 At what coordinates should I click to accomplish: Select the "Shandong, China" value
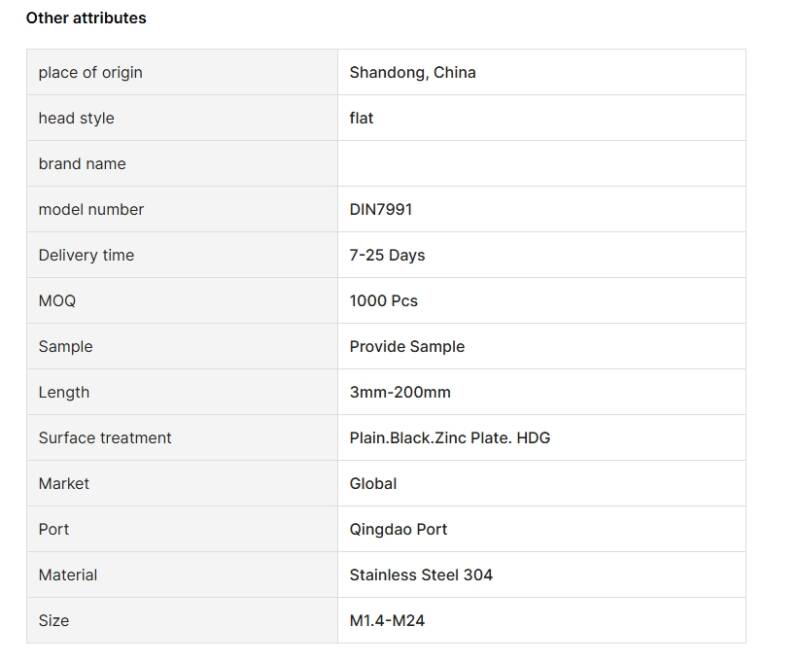point(412,72)
